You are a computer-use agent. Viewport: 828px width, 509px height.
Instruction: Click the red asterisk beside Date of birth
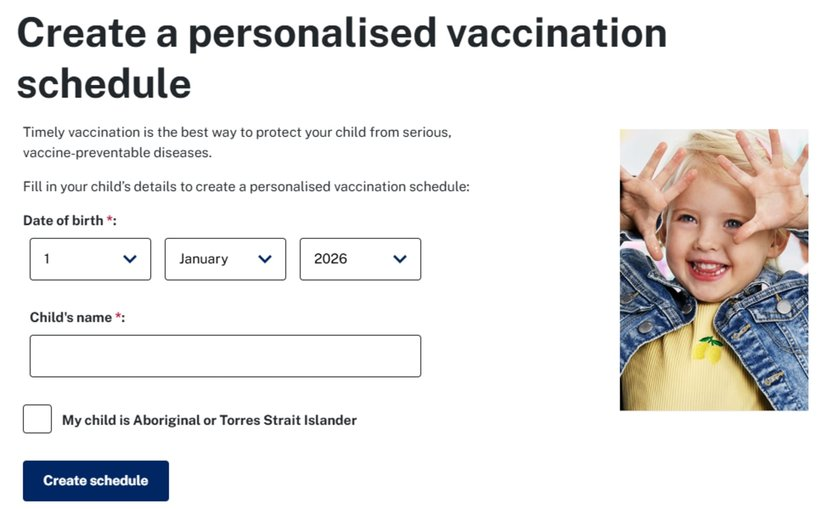[109, 220]
